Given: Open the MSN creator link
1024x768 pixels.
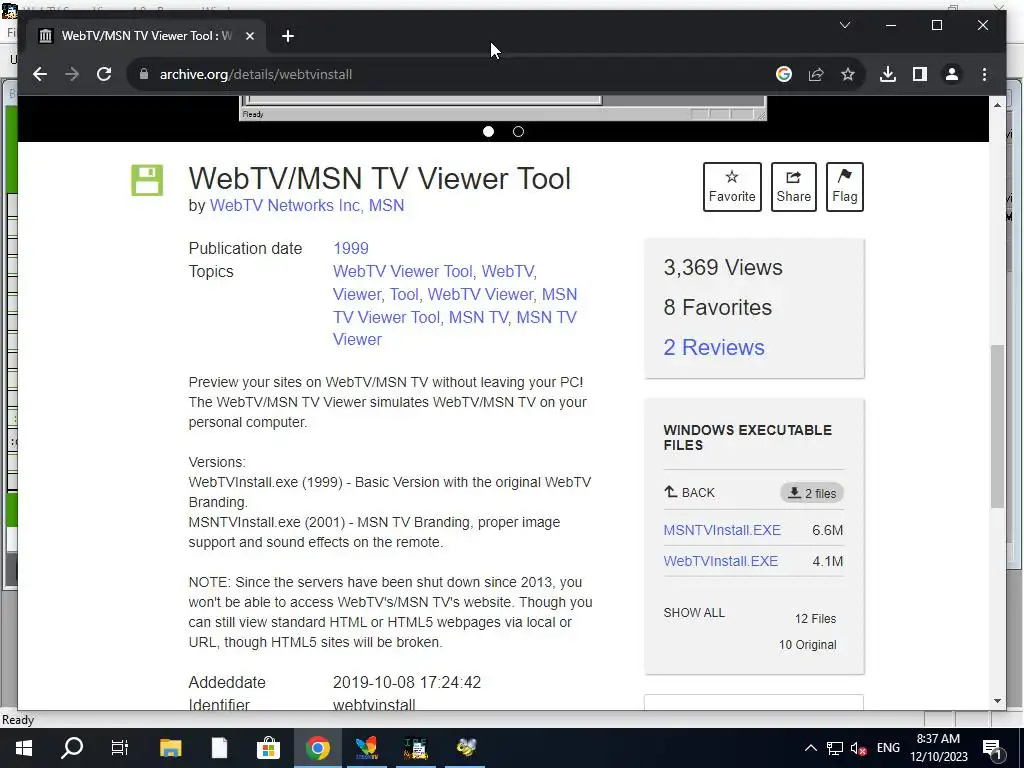Looking at the screenshot, I should click(387, 205).
